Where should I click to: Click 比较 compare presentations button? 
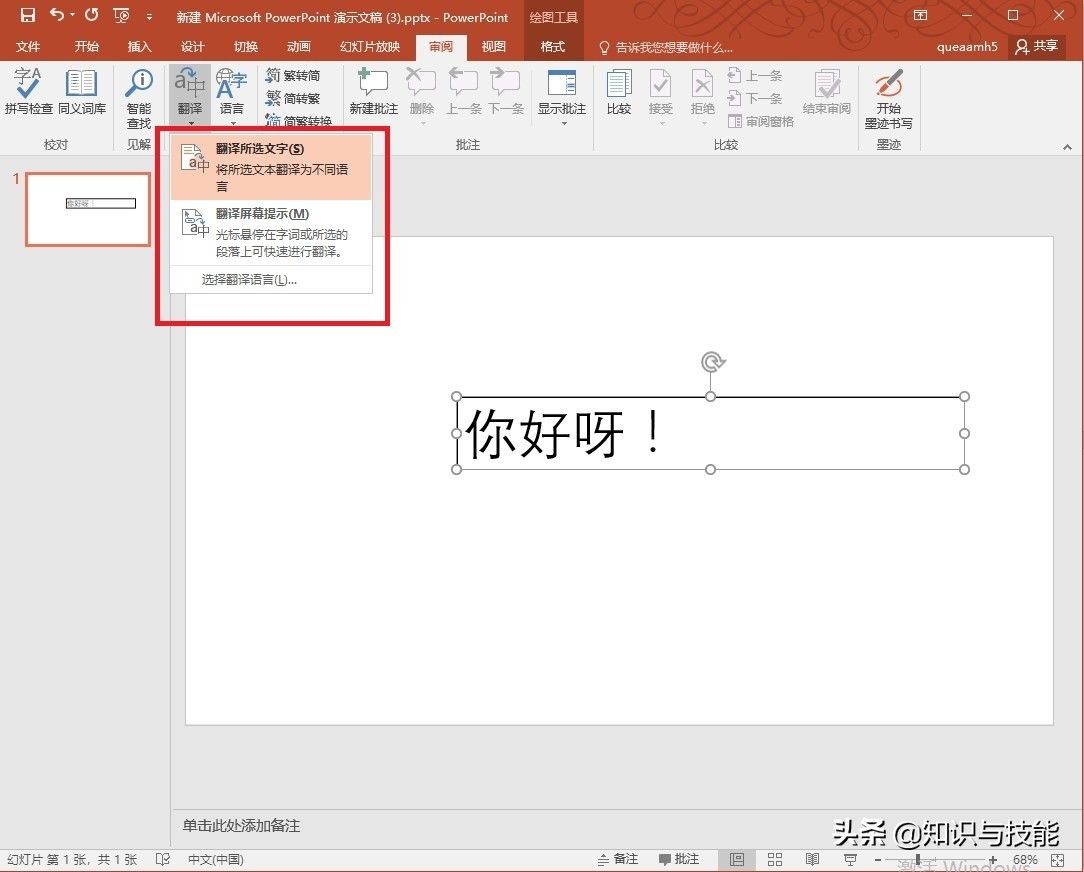[x=619, y=91]
